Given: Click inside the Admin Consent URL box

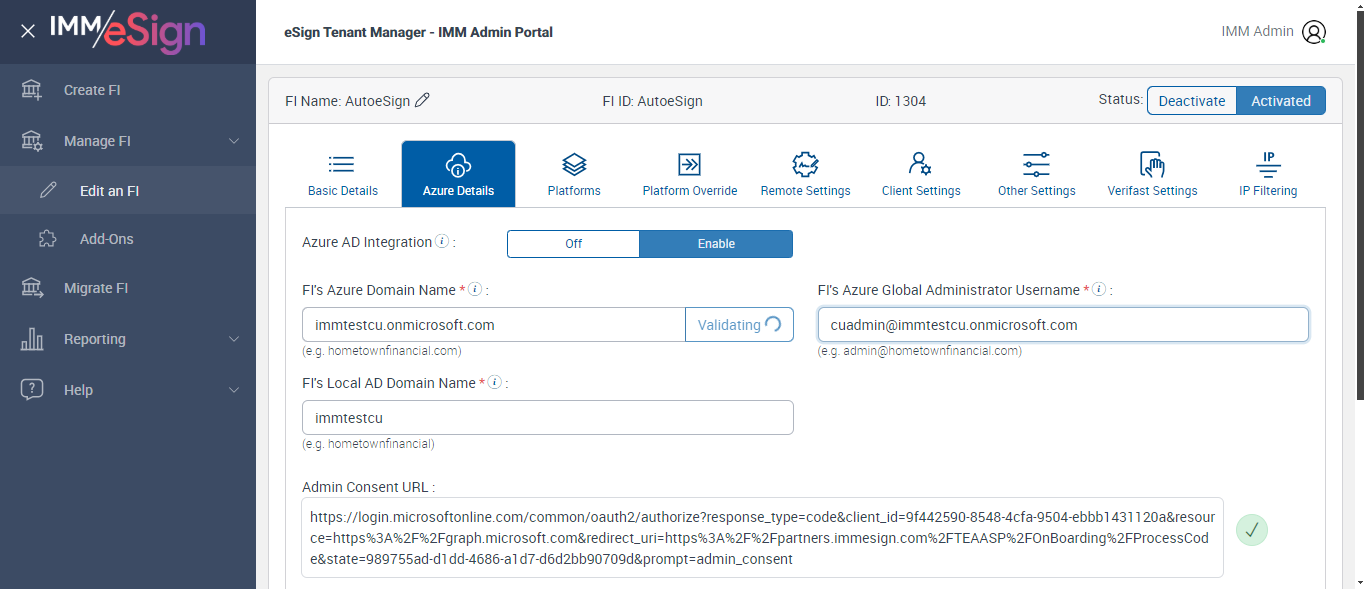Looking at the screenshot, I should click(x=763, y=538).
